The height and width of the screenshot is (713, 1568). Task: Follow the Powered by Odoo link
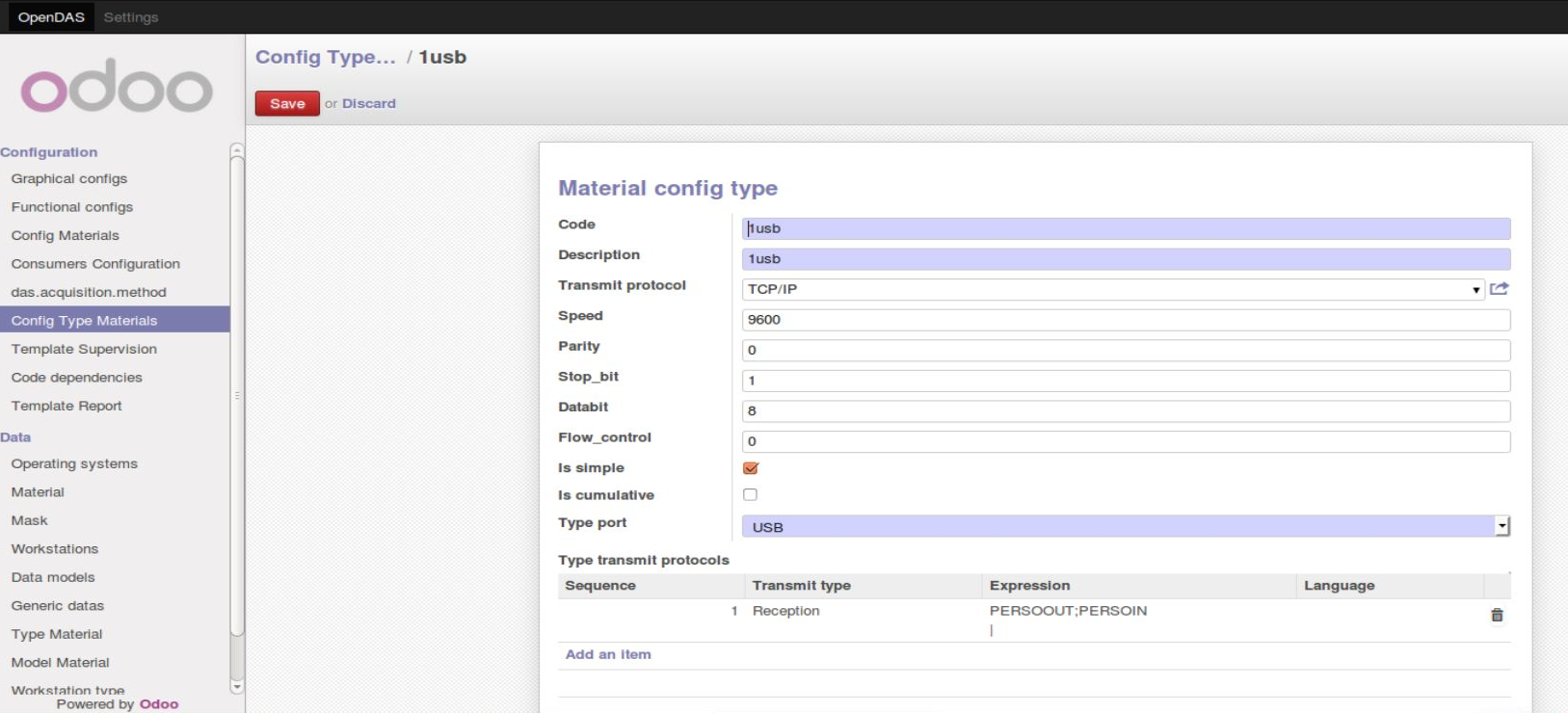[x=159, y=704]
